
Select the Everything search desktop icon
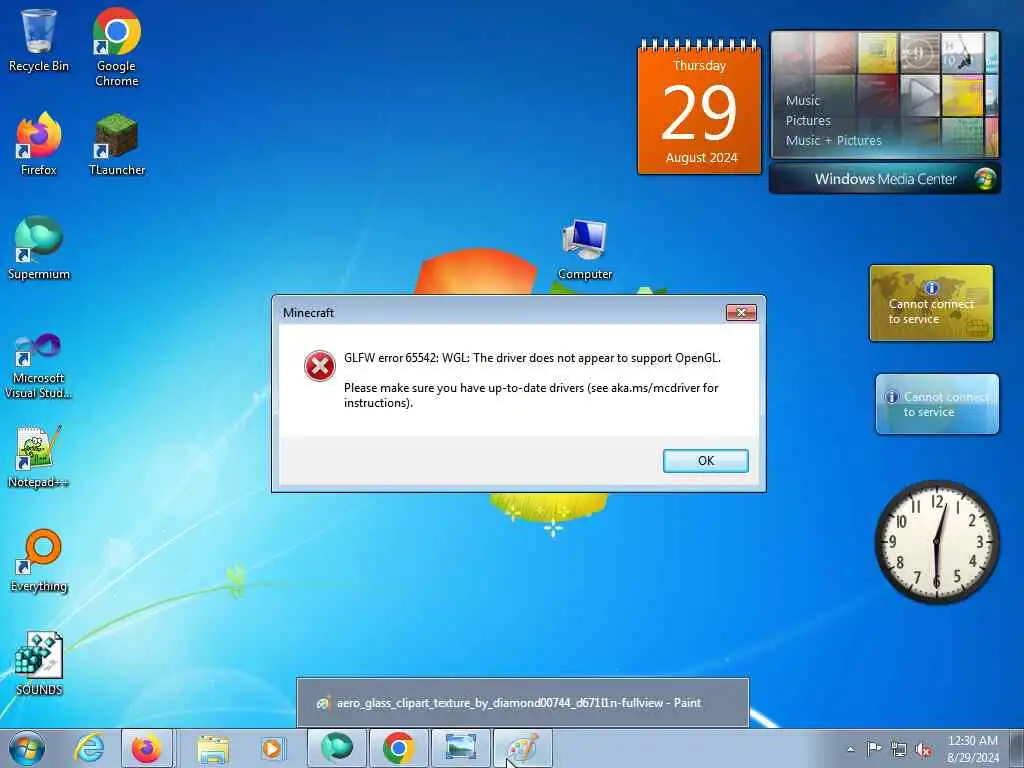coord(39,560)
